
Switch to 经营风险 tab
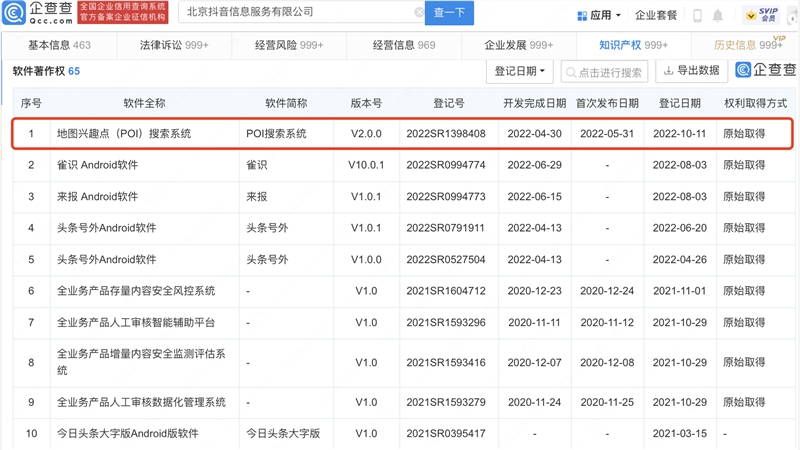[x=289, y=45]
